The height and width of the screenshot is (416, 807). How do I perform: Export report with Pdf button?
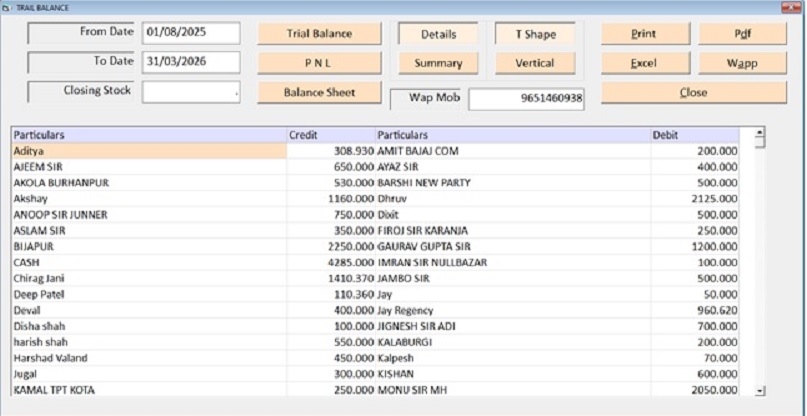742,34
